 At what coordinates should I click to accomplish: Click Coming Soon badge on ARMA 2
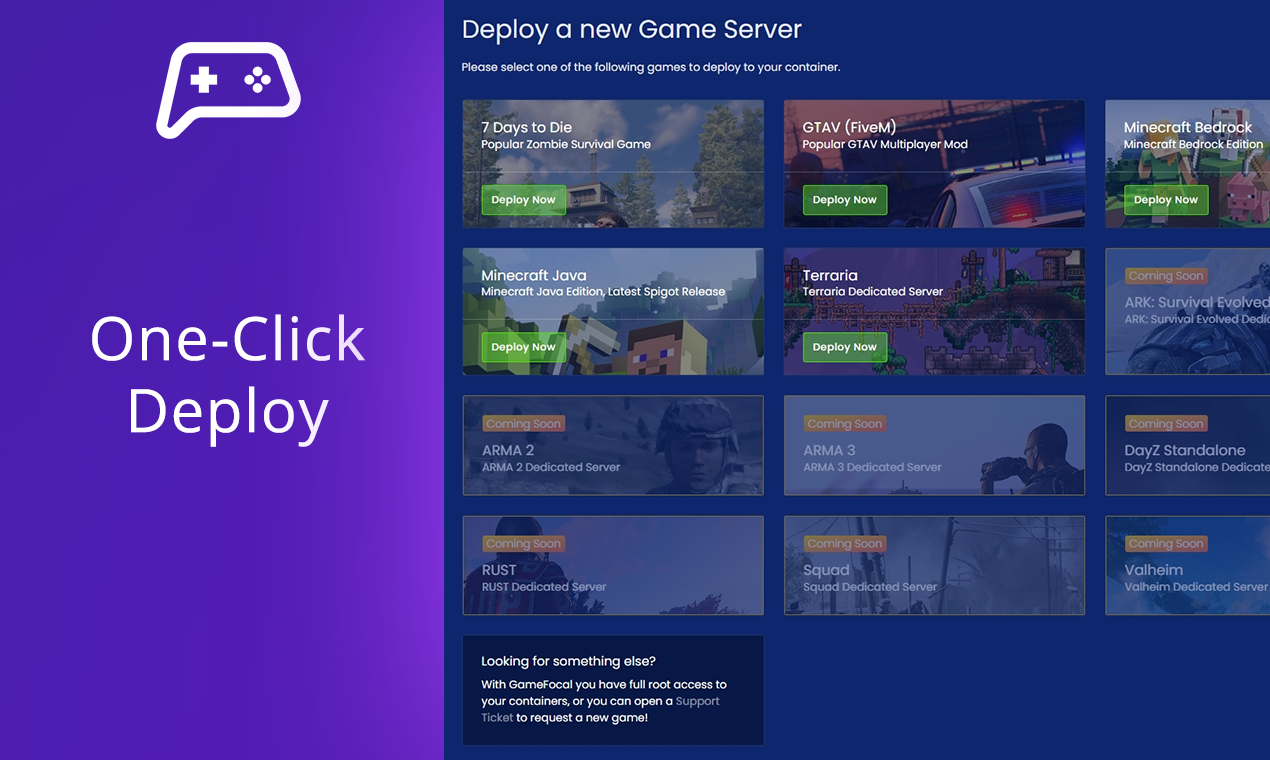tap(523, 424)
